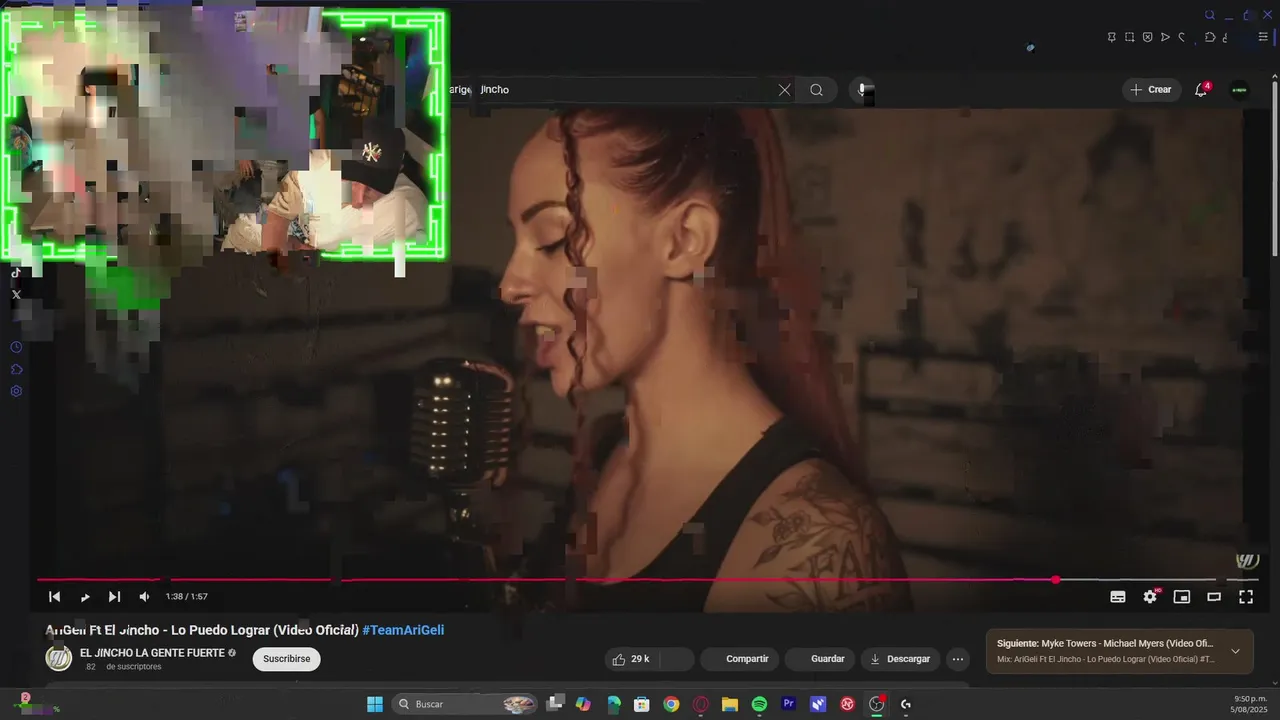Image resolution: width=1280 pixels, height=720 pixels.
Task: Expand the Siguiente mix panel chevron
Action: click(1235, 651)
